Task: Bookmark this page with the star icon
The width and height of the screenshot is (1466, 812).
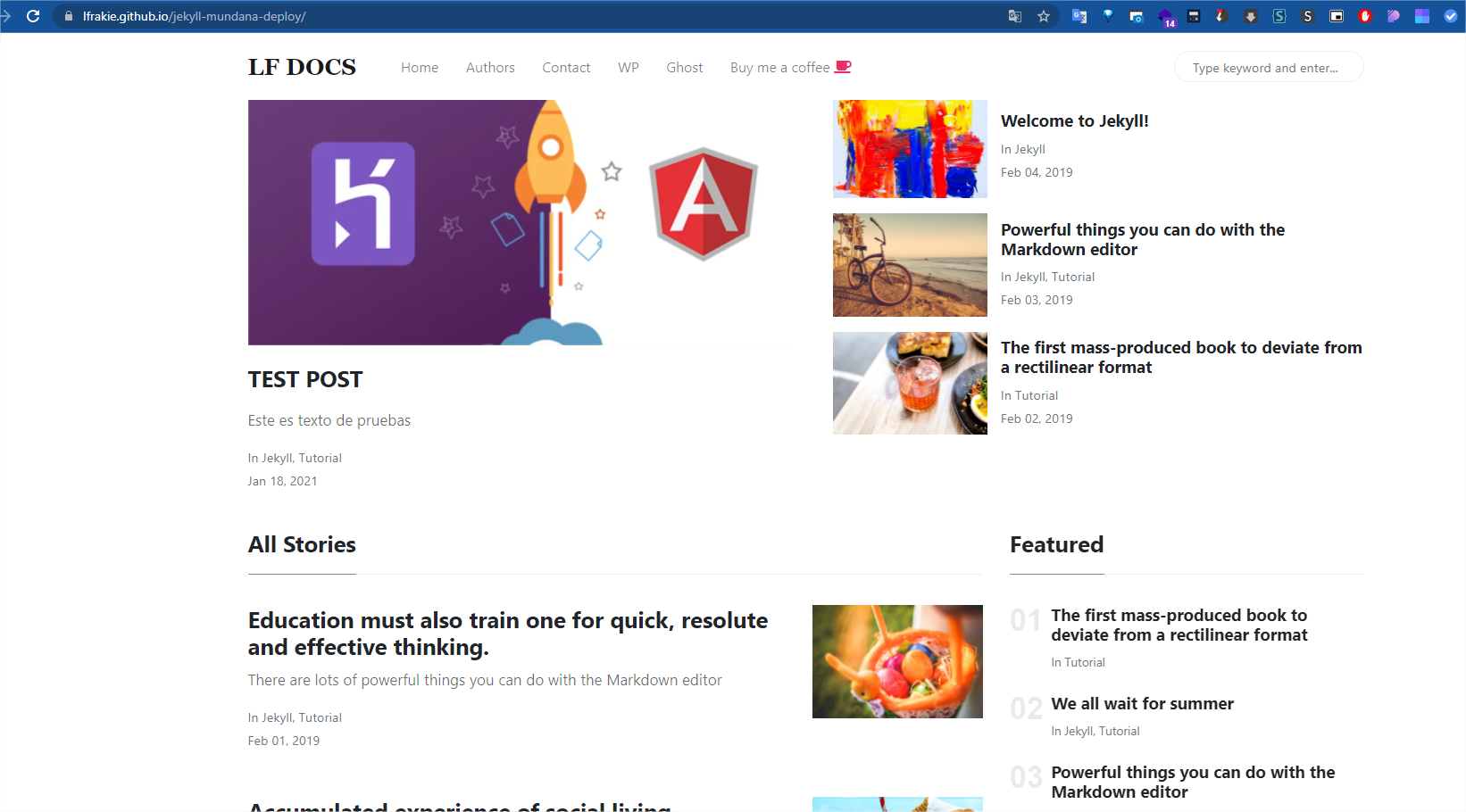Action: pos(1043,16)
